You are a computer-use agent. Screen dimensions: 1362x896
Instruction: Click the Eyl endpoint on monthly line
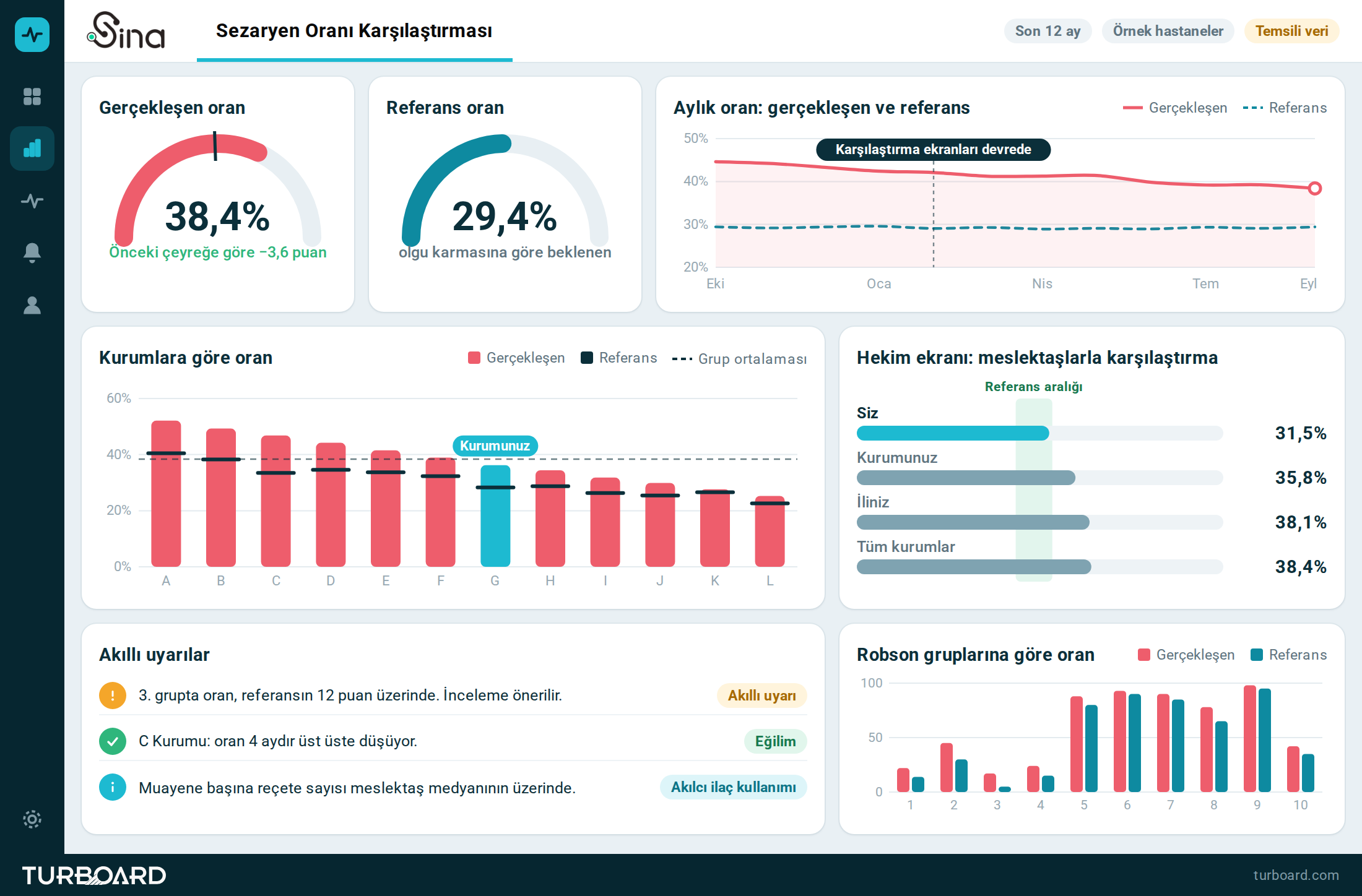(1315, 188)
